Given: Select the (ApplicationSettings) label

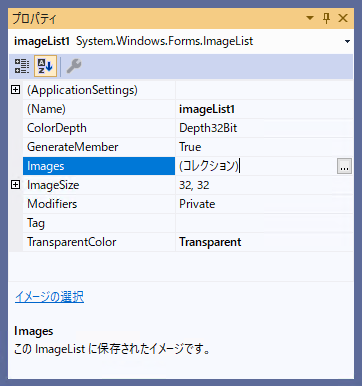Looking at the screenshot, I should tap(99, 90).
